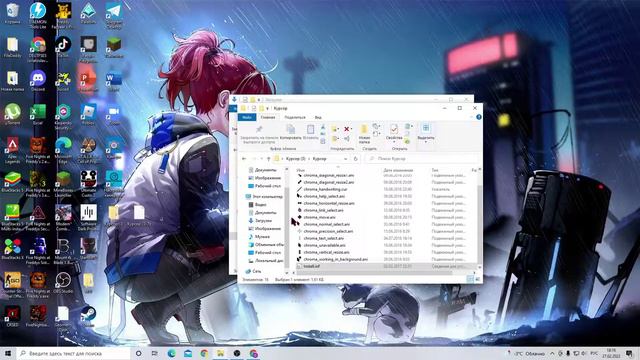The height and width of the screenshot is (360, 640).
Task: Switch to the Home (Главная) ribbon tab
Action: click(268, 117)
